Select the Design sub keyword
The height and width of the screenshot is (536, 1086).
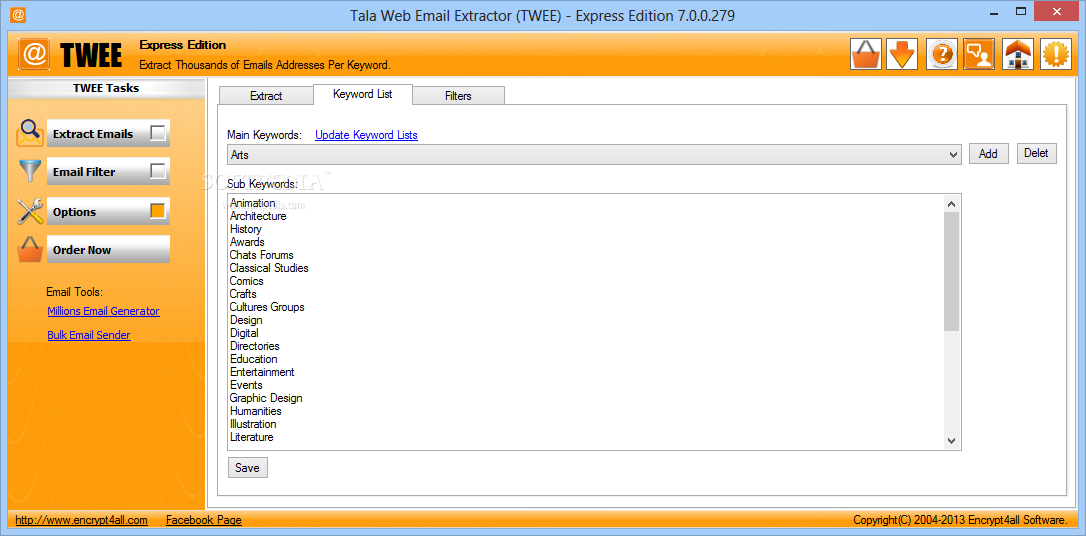[x=246, y=320]
